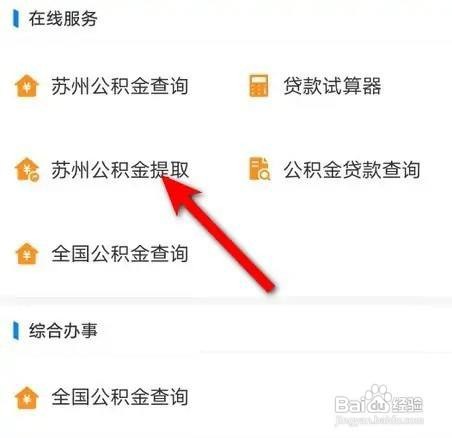
Task: Choose the 全国公积金查询 label under 在线服务
Action: click(x=120, y=254)
